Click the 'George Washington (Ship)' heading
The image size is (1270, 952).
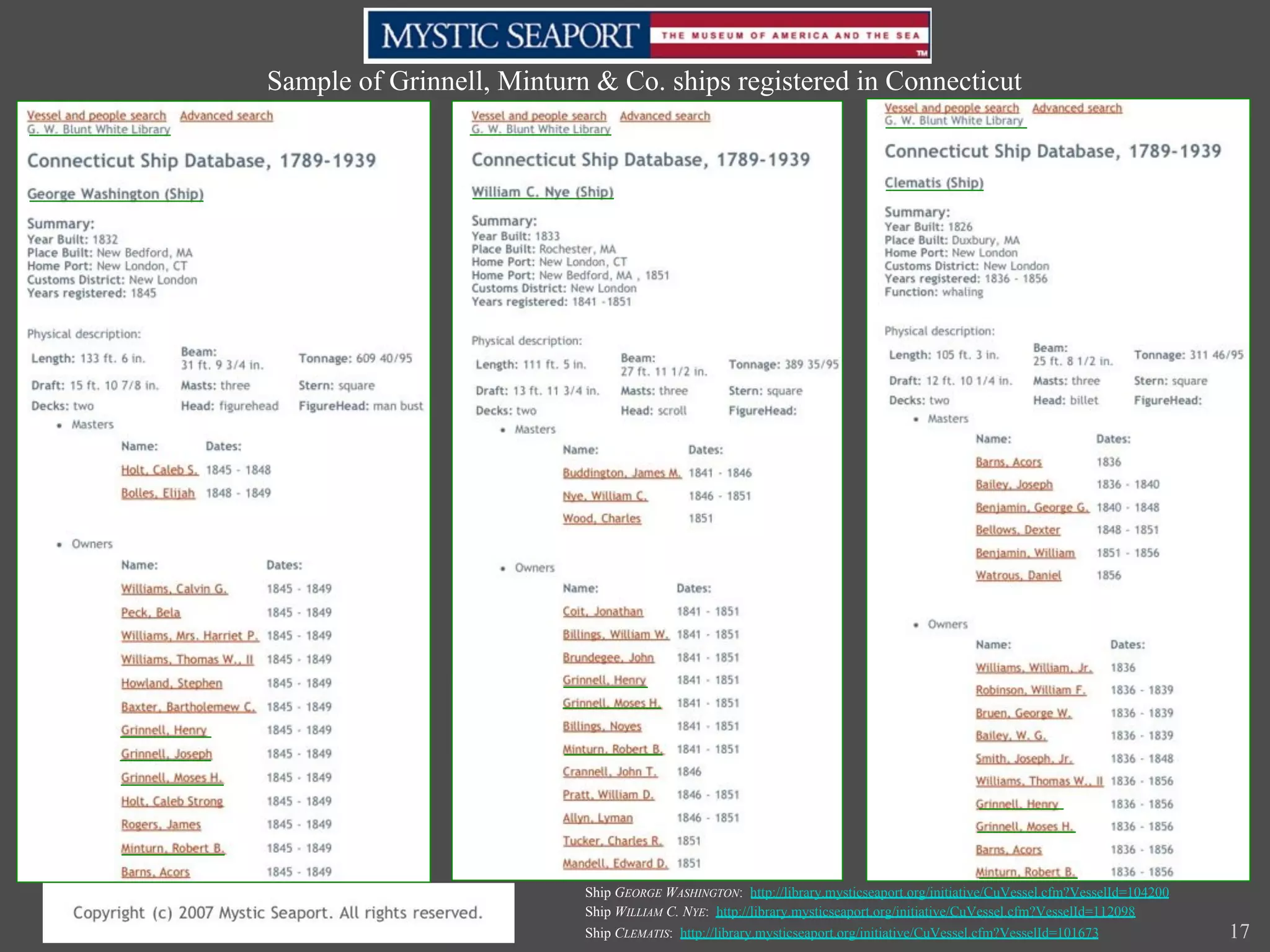[115, 194]
